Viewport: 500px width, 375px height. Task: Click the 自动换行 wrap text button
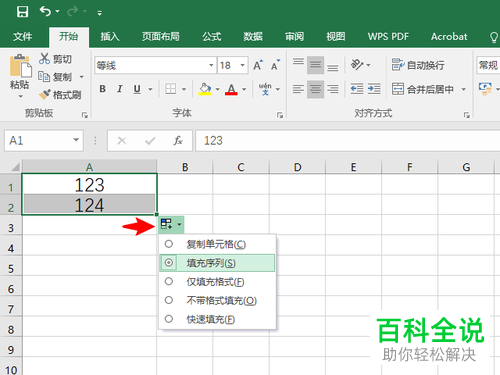[x=418, y=65]
